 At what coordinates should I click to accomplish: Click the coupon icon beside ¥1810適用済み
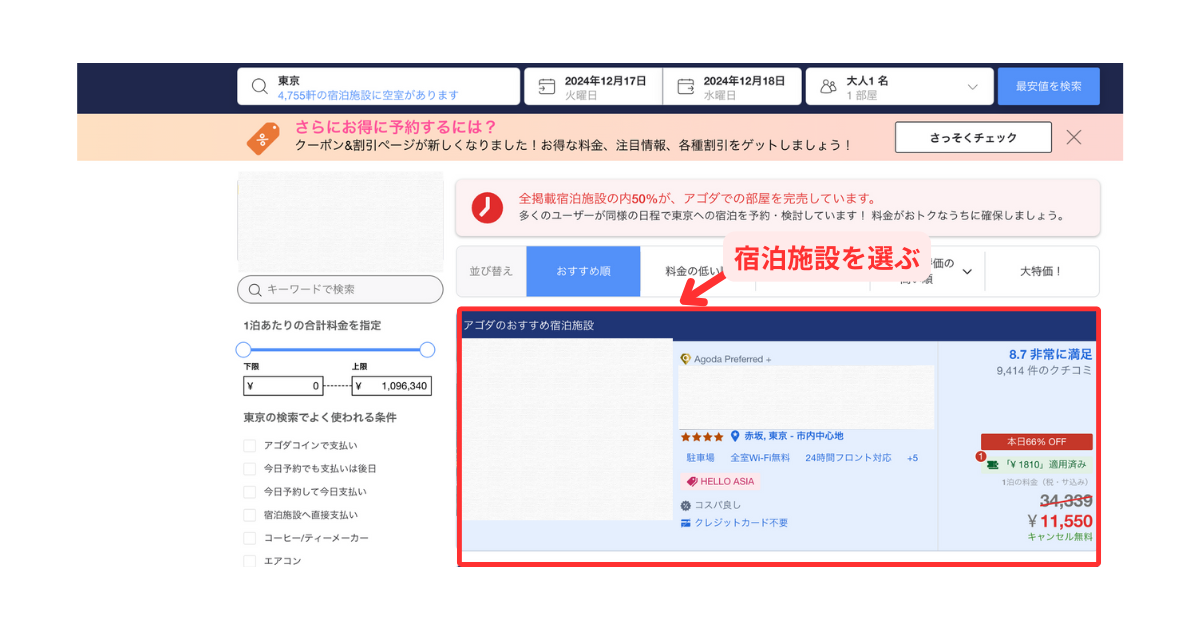(993, 464)
